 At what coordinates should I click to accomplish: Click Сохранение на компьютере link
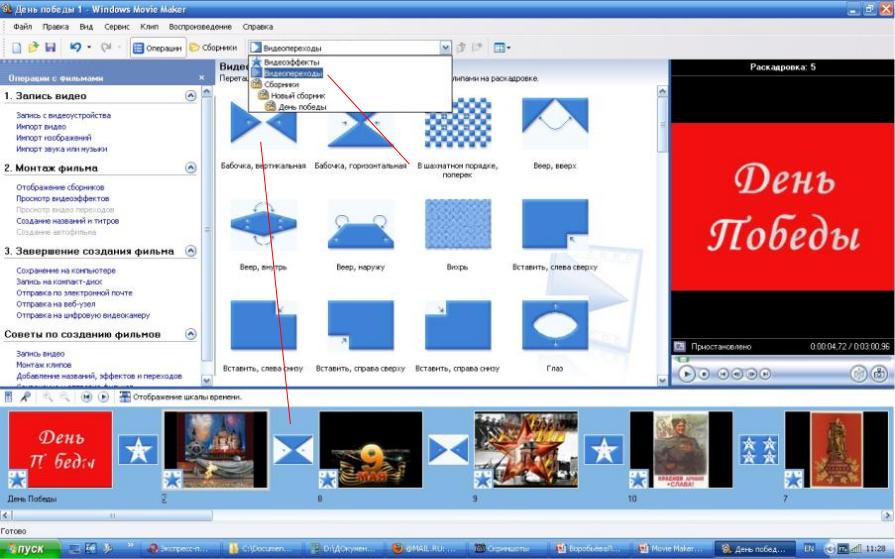[66, 271]
